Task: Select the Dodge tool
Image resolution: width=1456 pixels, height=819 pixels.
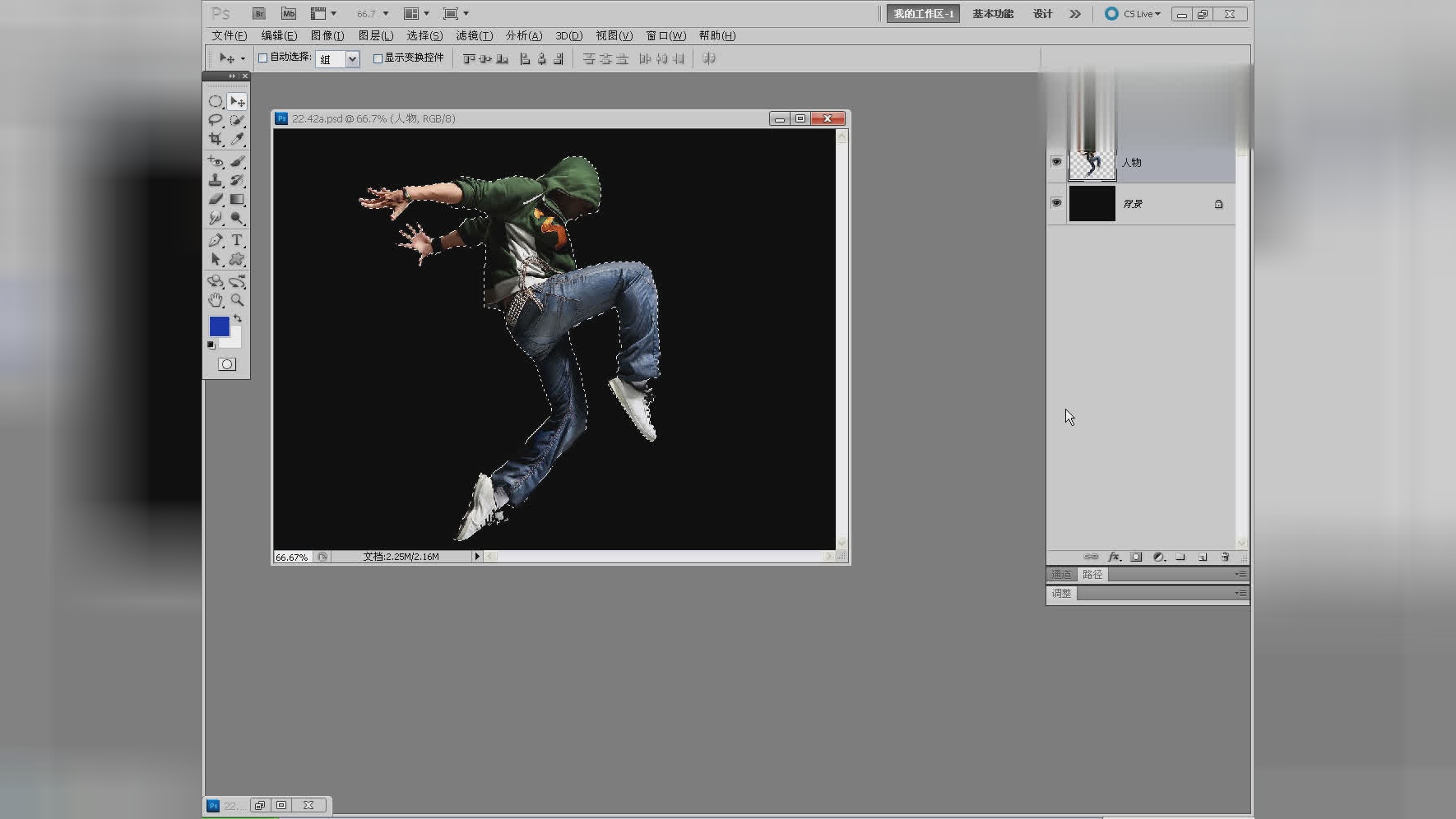Action: coord(237,218)
